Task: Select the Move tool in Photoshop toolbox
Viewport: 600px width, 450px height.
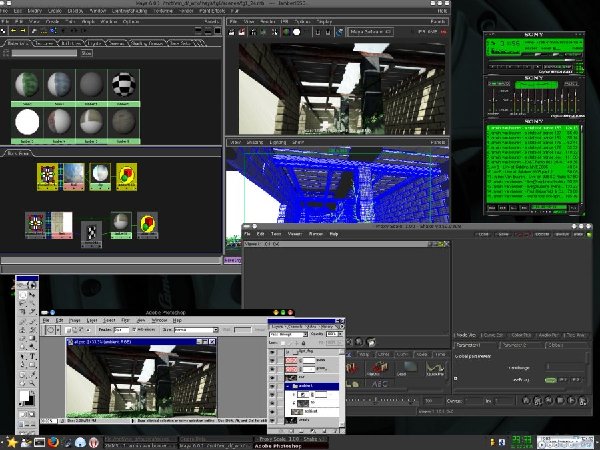Action: [32, 295]
